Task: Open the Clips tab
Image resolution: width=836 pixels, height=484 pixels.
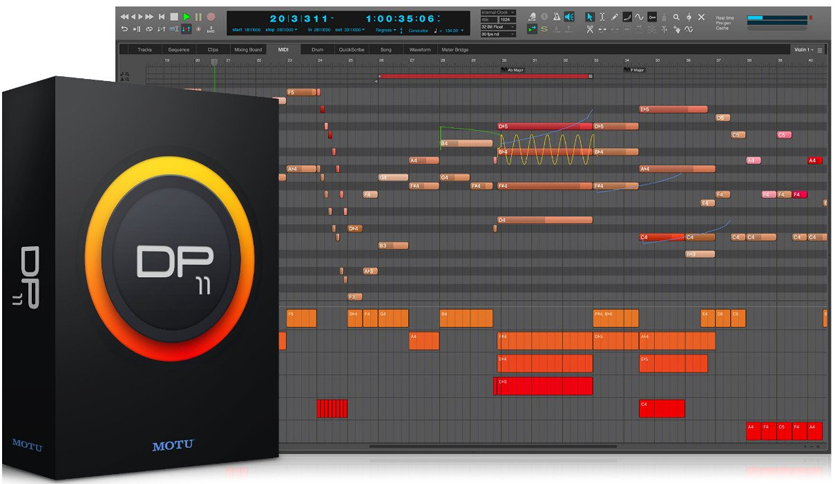Action: (213, 50)
